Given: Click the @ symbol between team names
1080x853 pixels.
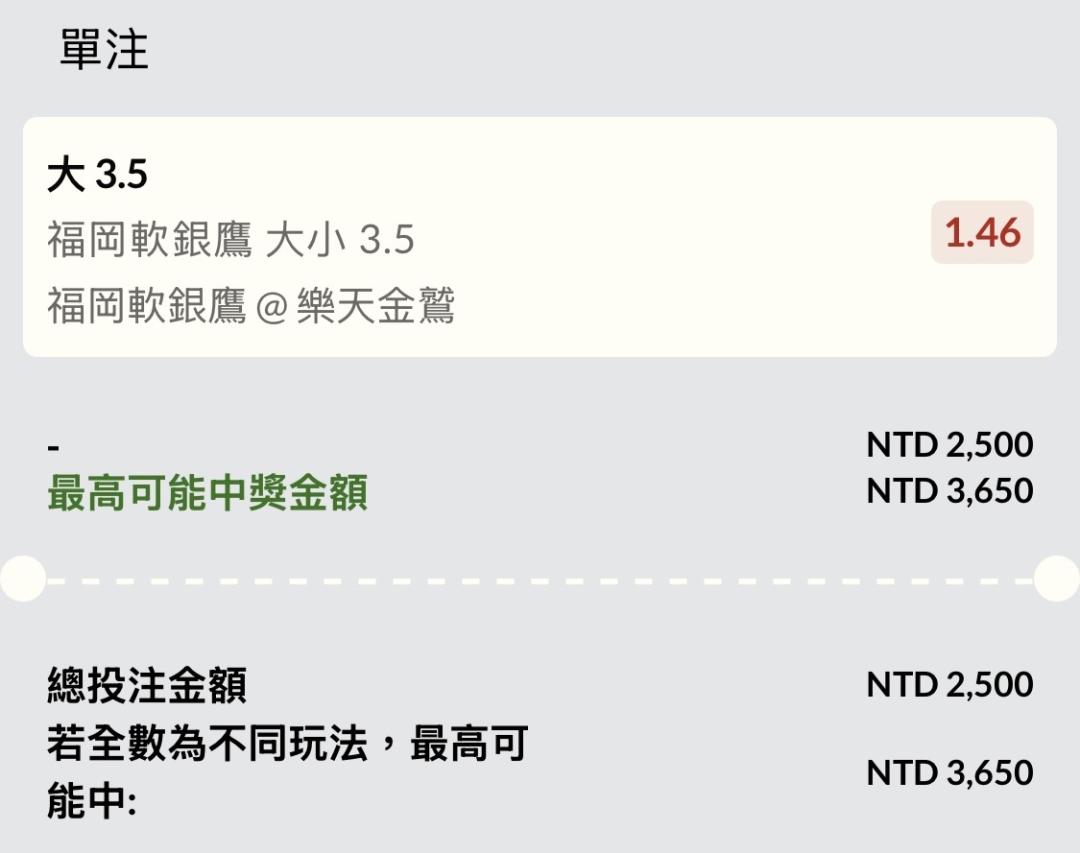Looking at the screenshot, I should coord(271,307).
